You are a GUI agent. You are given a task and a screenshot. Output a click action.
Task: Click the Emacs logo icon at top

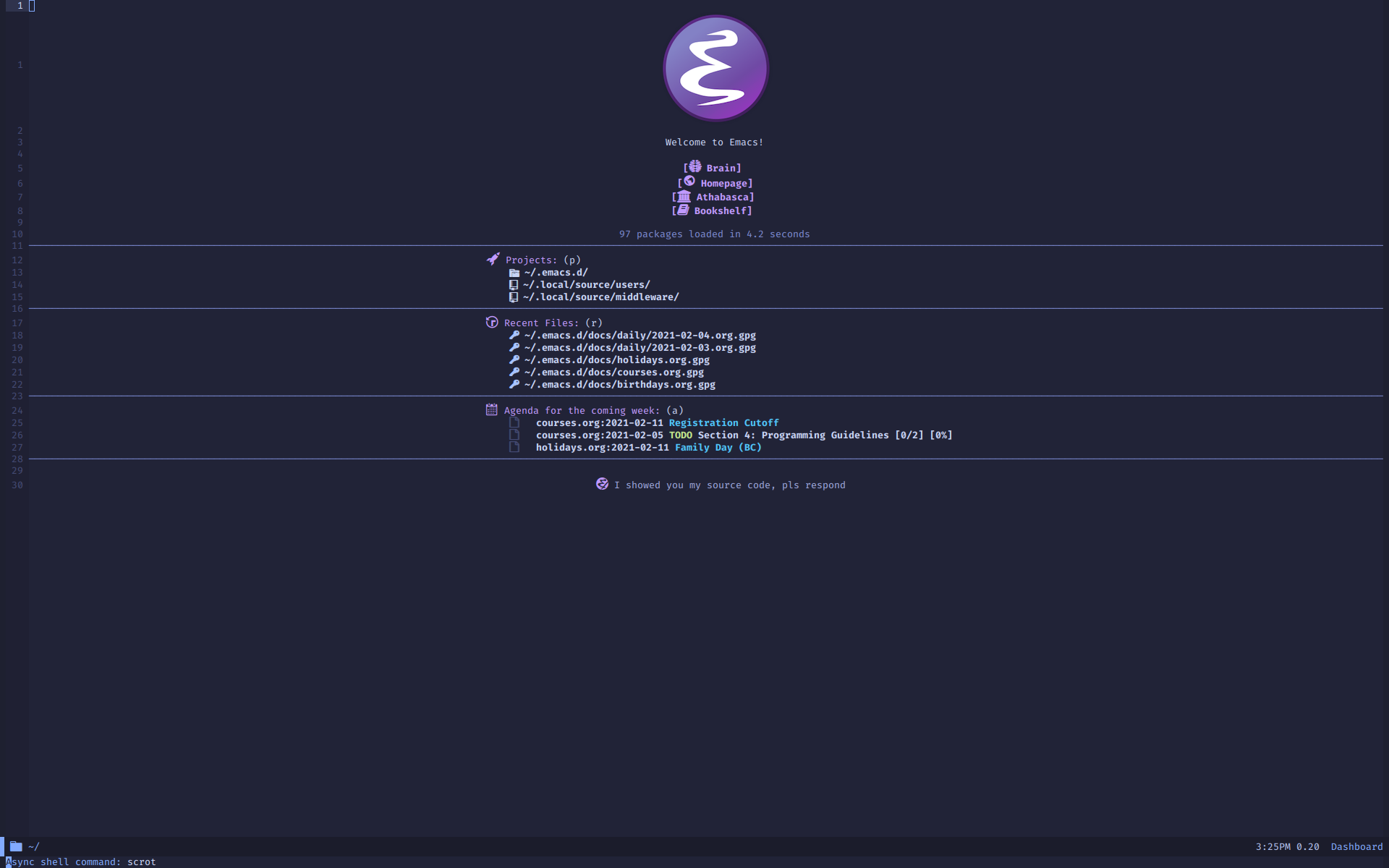point(715,68)
